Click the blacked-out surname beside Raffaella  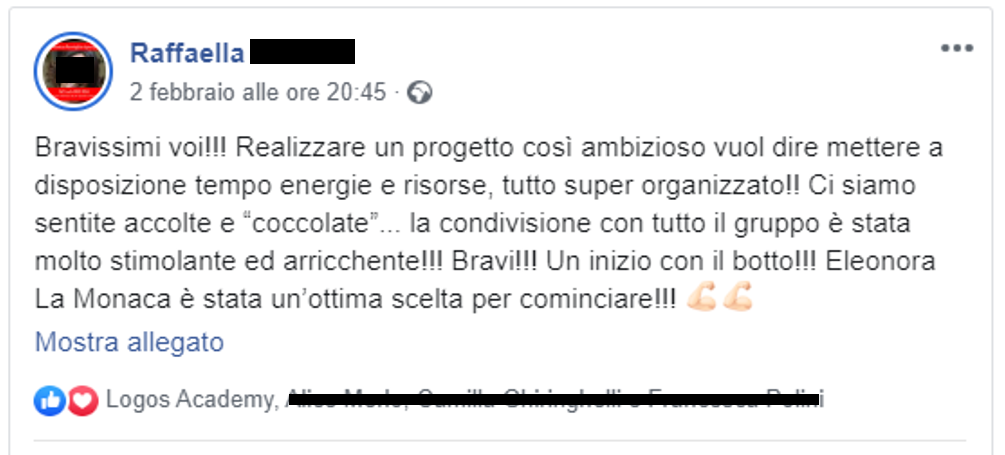tap(302, 52)
